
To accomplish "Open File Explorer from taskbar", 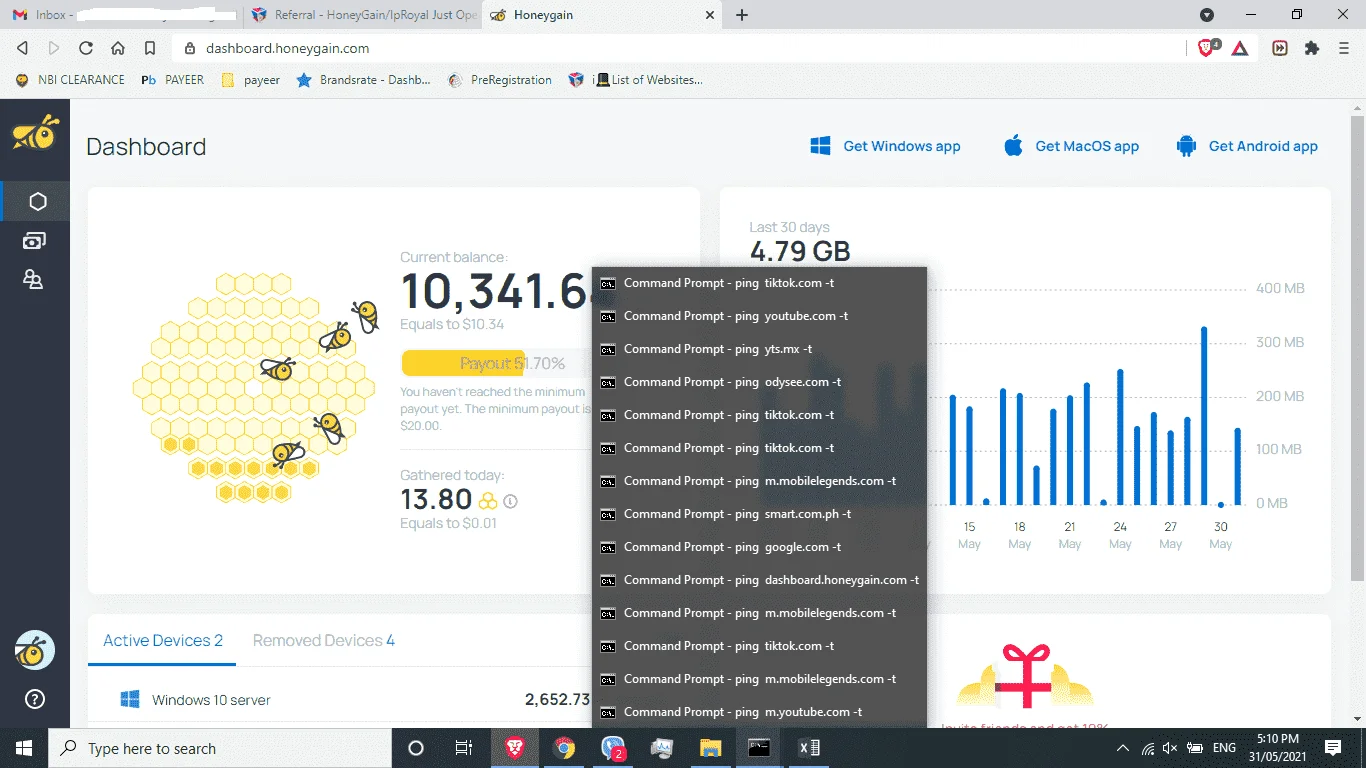I will (710, 748).
